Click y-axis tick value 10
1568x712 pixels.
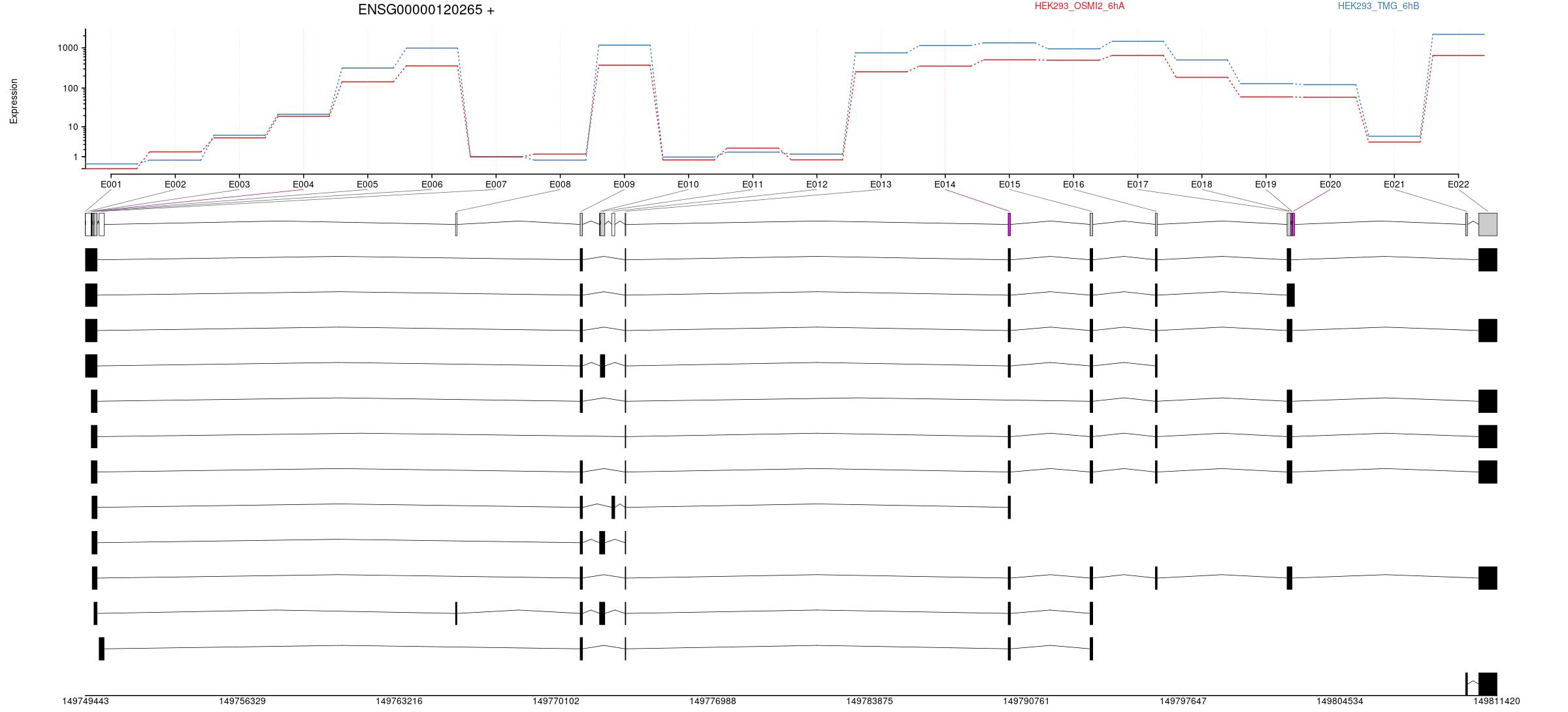[73, 127]
